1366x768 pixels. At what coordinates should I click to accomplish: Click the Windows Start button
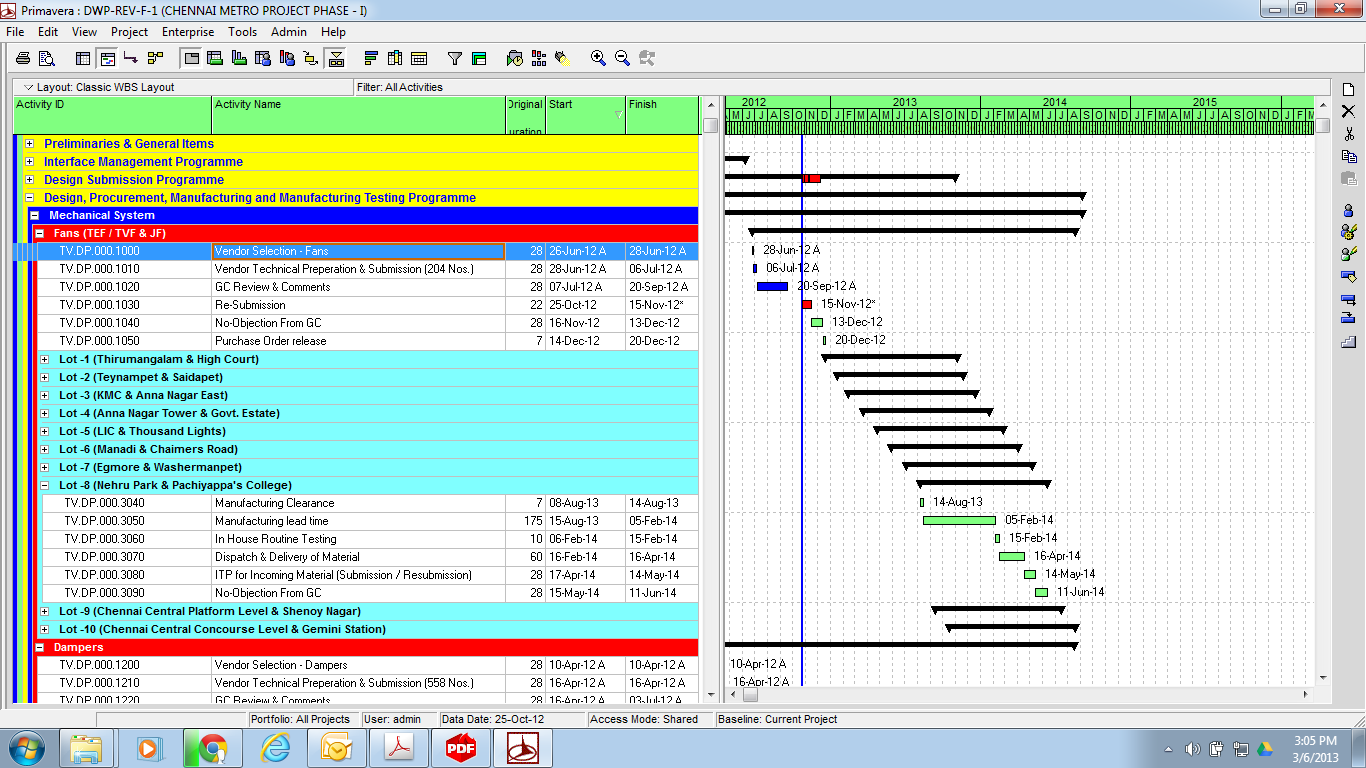[x=26, y=748]
